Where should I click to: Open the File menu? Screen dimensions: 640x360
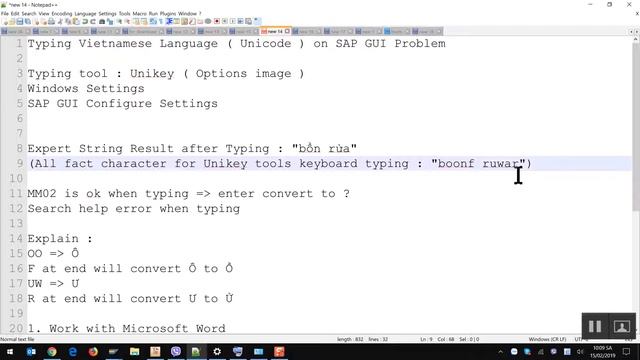pyautogui.click(x=4, y=13)
